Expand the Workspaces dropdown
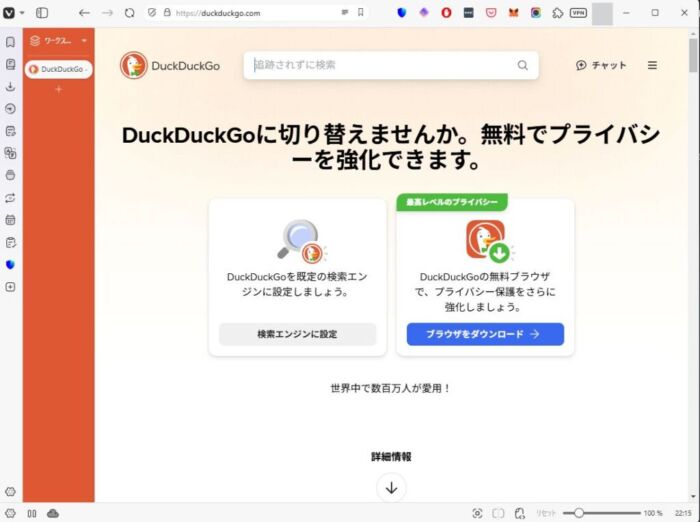The height and width of the screenshot is (522, 700). pos(58,41)
